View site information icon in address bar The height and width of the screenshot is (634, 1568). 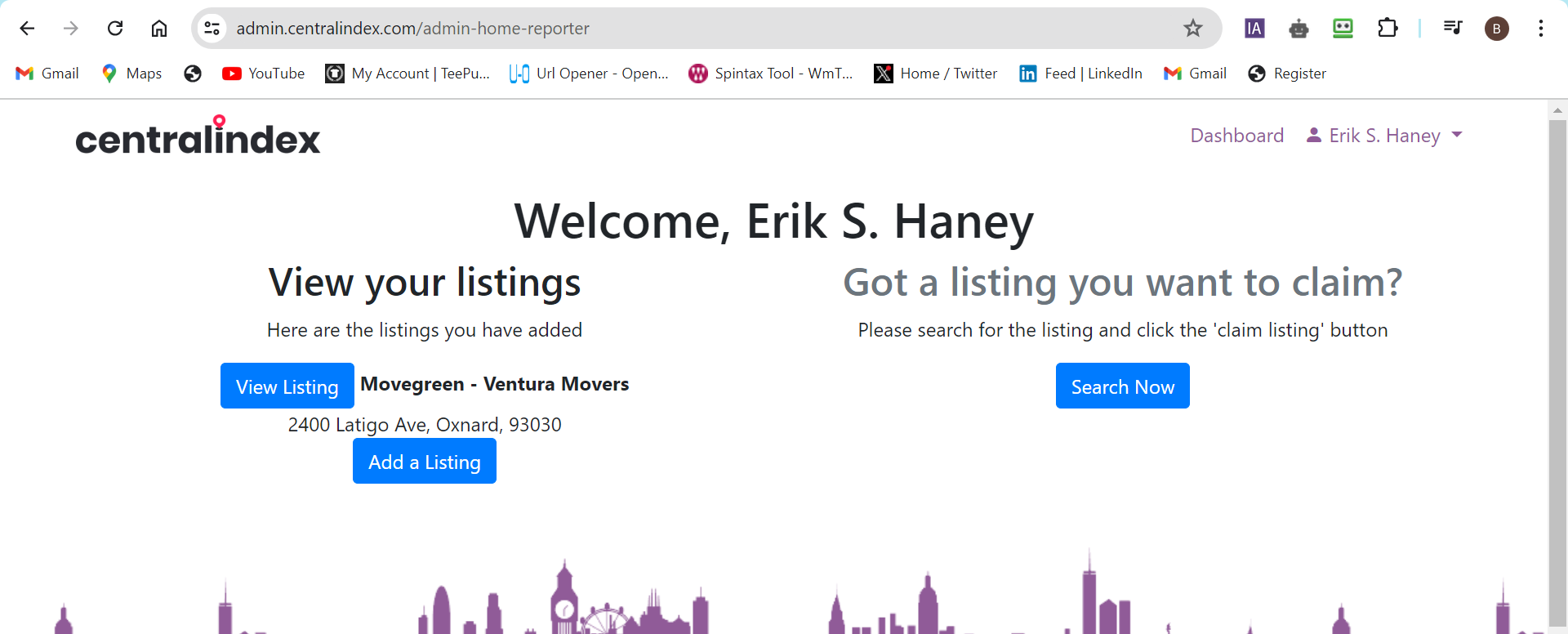click(212, 29)
